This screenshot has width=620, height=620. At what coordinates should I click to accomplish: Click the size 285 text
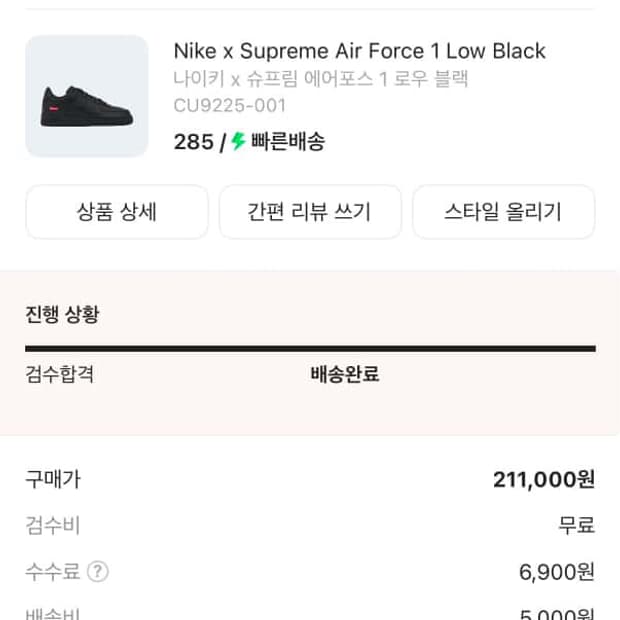coord(193,142)
